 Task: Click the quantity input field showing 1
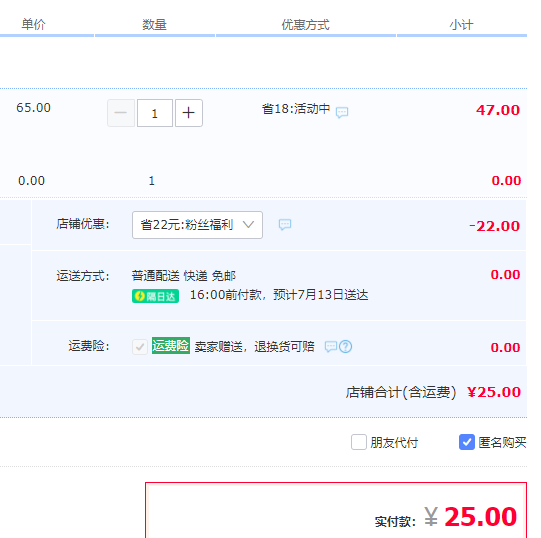(155, 113)
